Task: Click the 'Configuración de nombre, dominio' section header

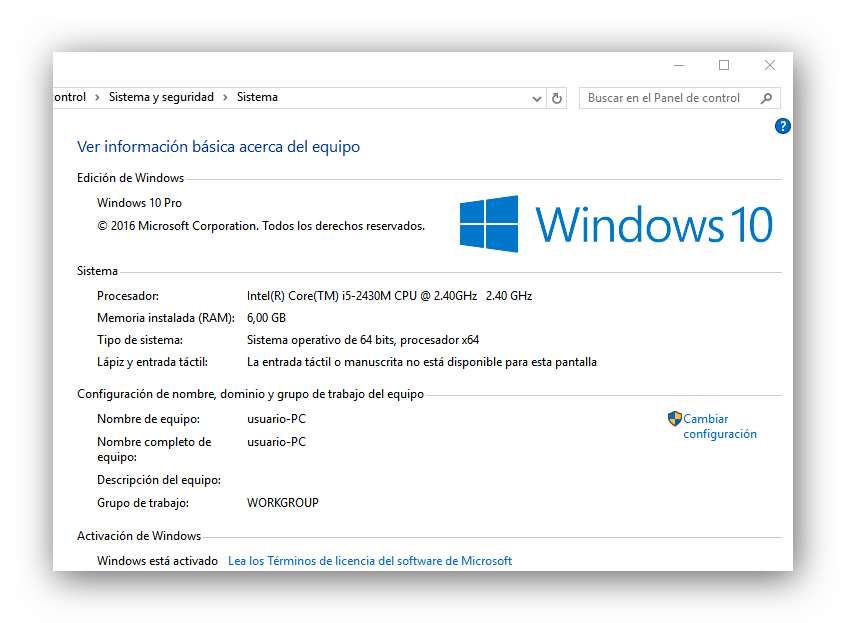Action: pyautogui.click(x=250, y=394)
